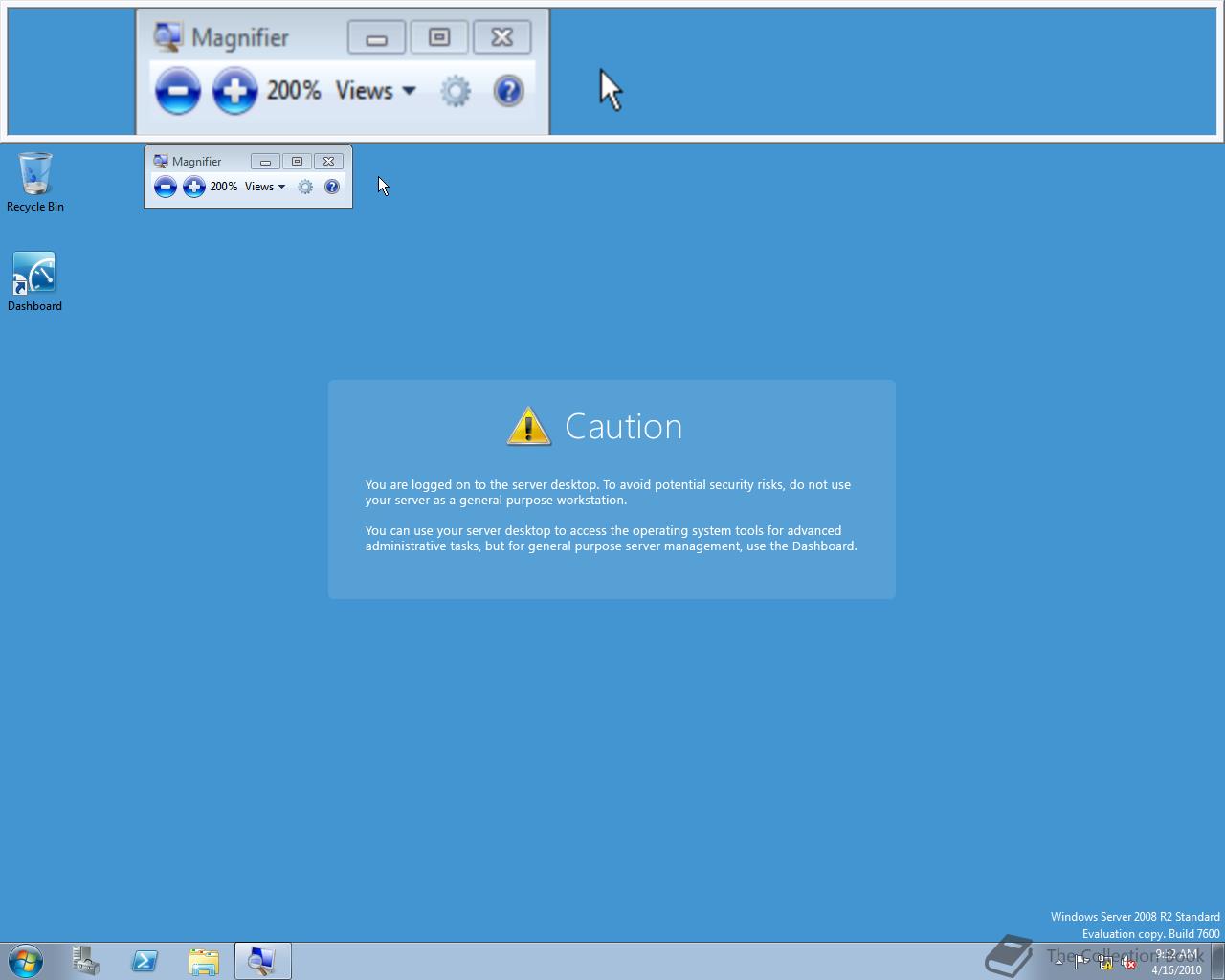Image resolution: width=1225 pixels, height=980 pixels.
Task: Launch Windows PowerShell from the taskbar
Action: (145, 961)
